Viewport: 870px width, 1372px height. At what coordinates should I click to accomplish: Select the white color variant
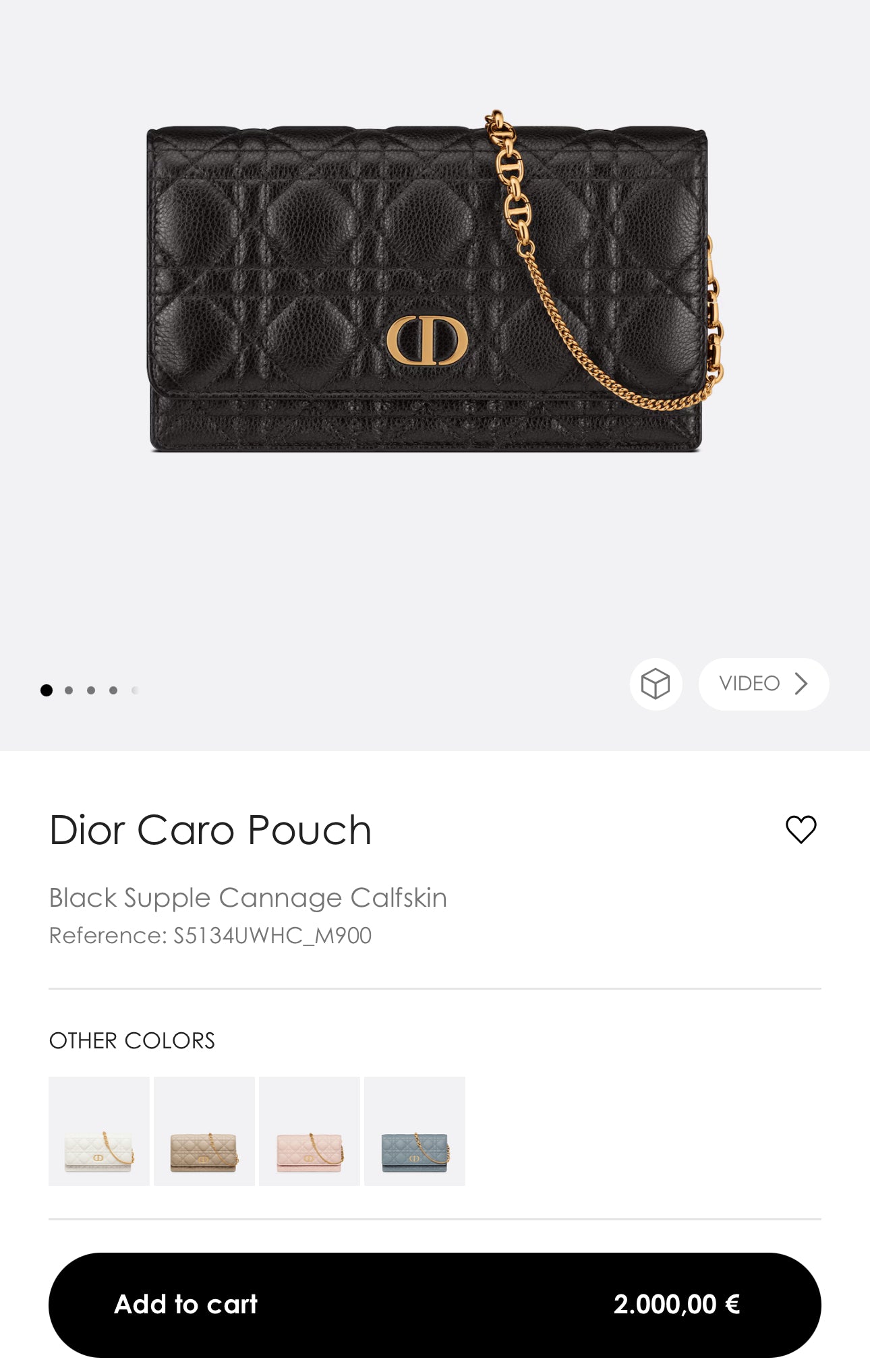pos(99,1131)
